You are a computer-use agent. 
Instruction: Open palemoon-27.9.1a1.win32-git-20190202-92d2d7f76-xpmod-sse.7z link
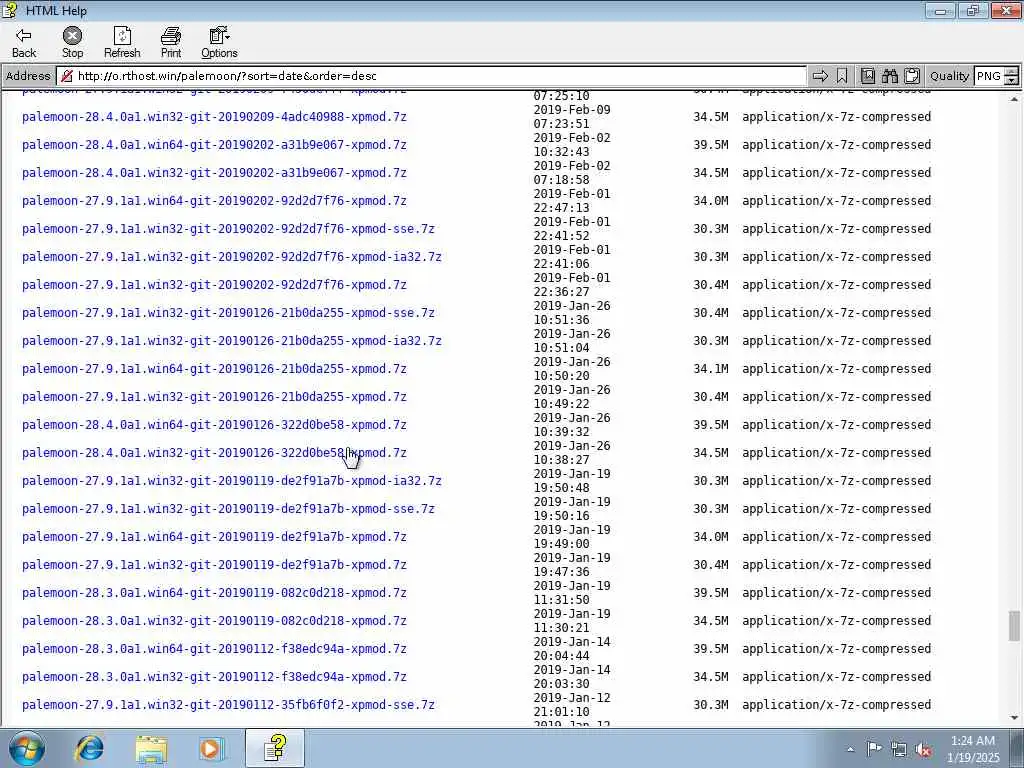point(228,229)
